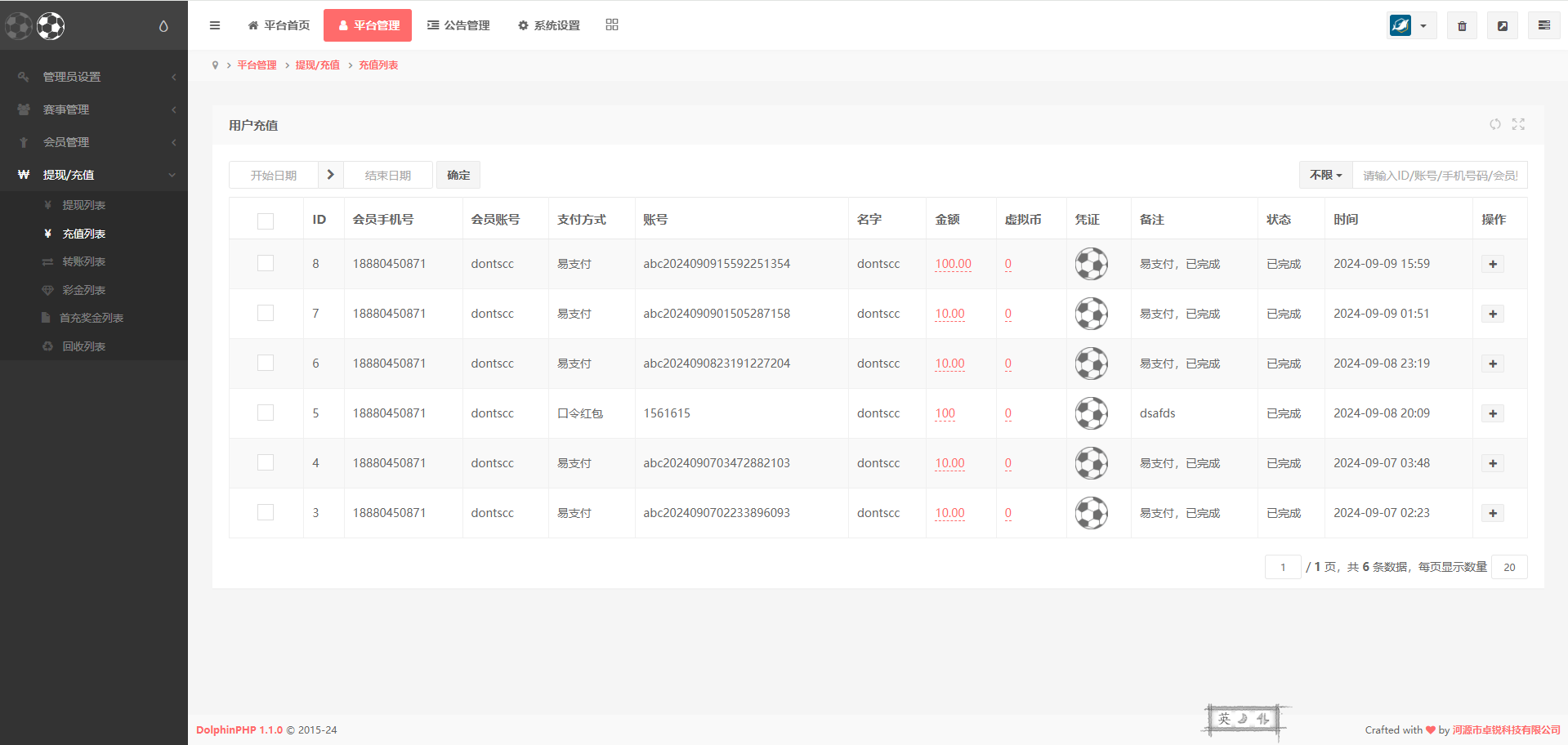
Task: Click the refresh icon in 用户充值 panel
Action: [1494, 124]
